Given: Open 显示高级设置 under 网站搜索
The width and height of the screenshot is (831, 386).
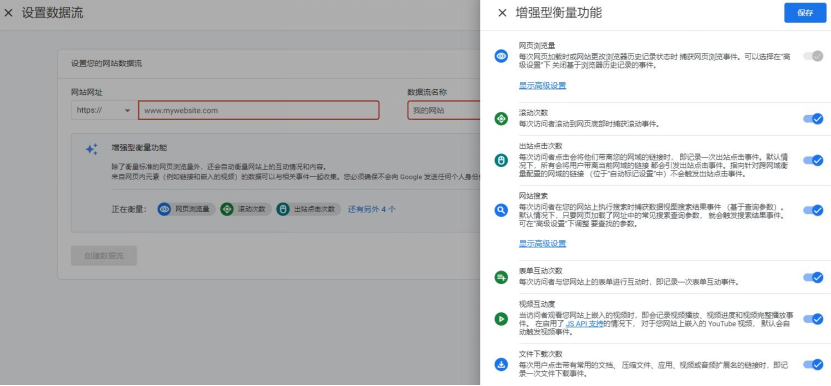Looking at the screenshot, I should [x=542, y=243].
